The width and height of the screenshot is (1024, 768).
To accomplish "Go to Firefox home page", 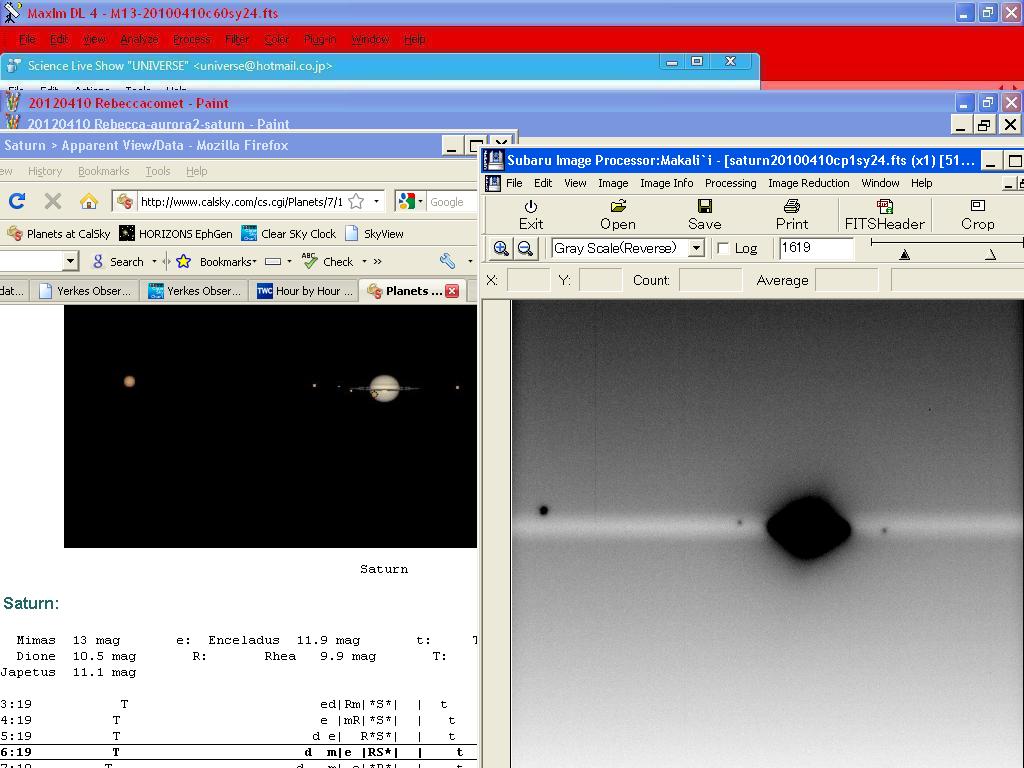I will click(x=89, y=201).
